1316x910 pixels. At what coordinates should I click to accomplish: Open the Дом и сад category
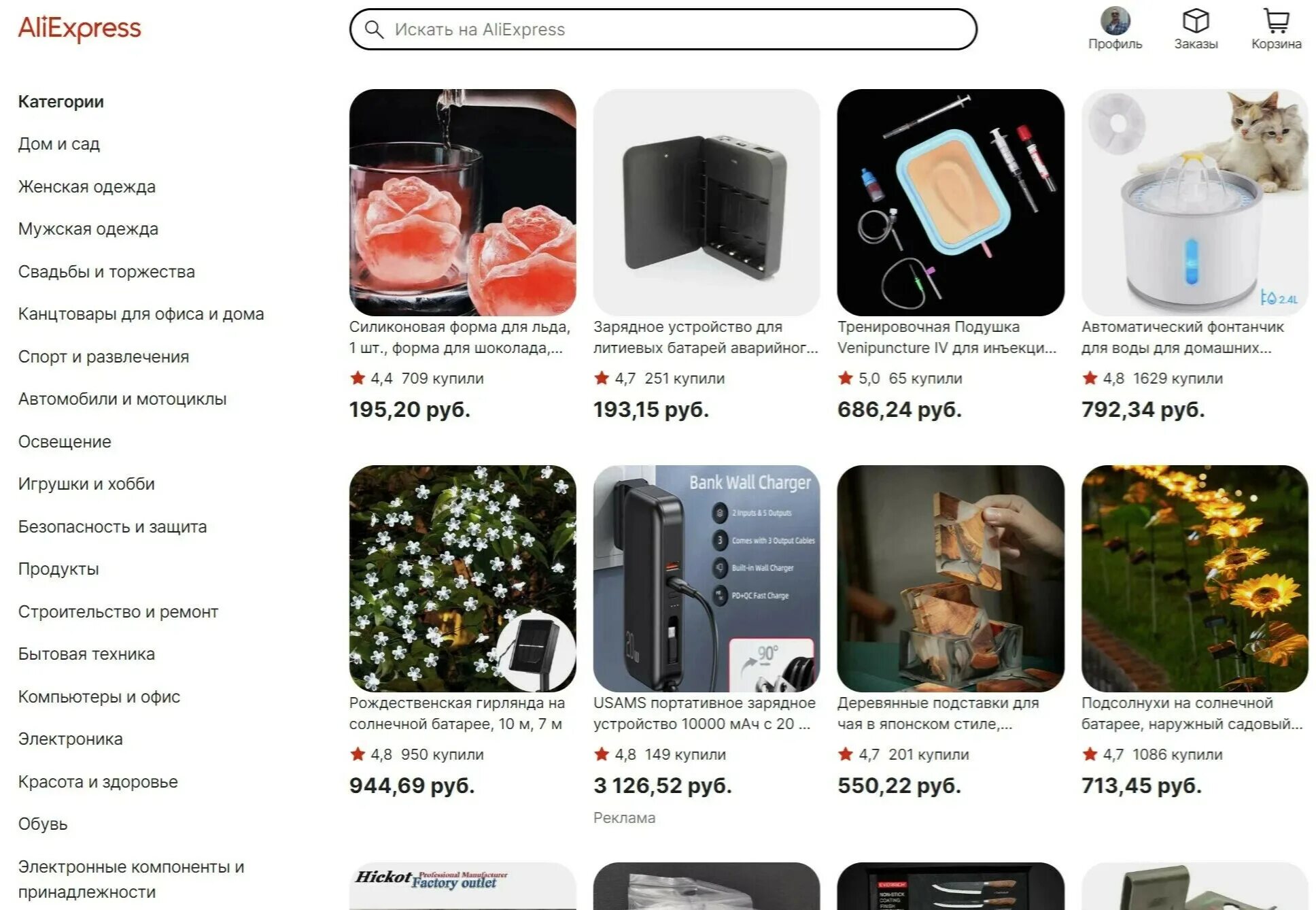click(x=59, y=144)
